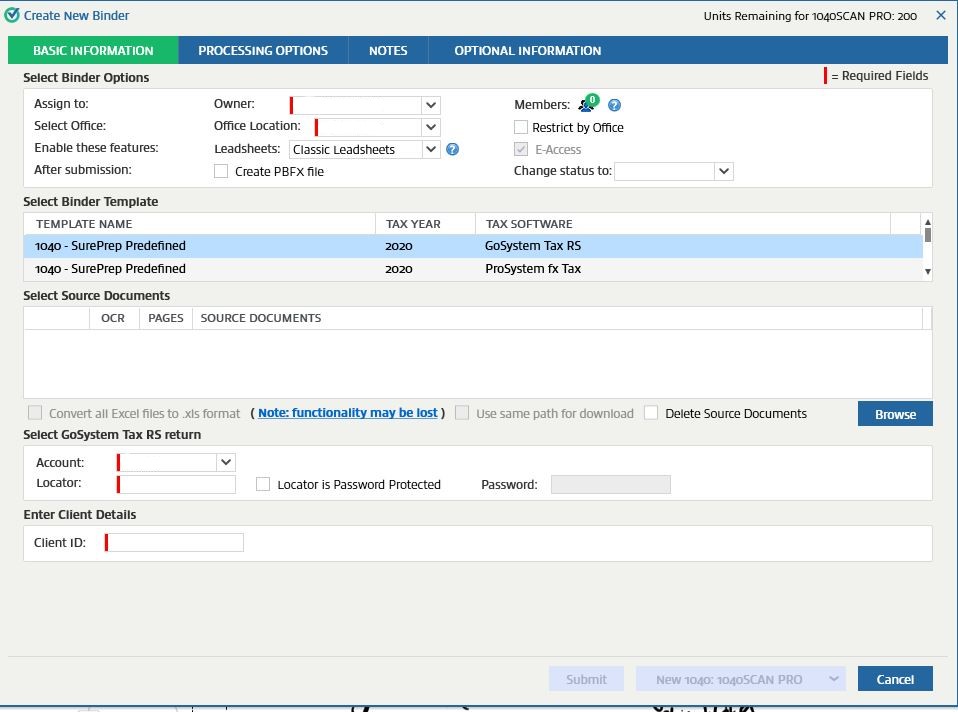Check Use same path for download
The width and height of the screenshot is (958, 712).
[x=463, y=413]
